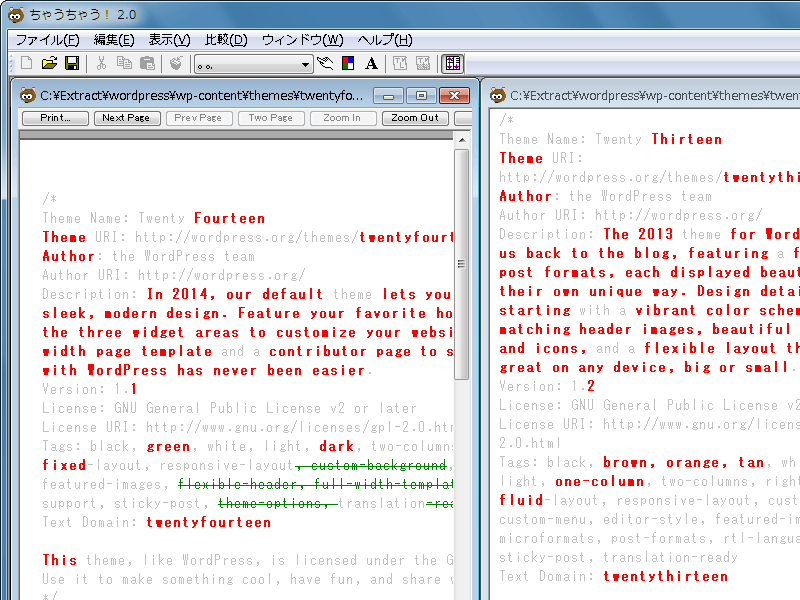Click the struck-through "theme-options" tag
This screenshot has height=600, width=800.
coord(273,504)
